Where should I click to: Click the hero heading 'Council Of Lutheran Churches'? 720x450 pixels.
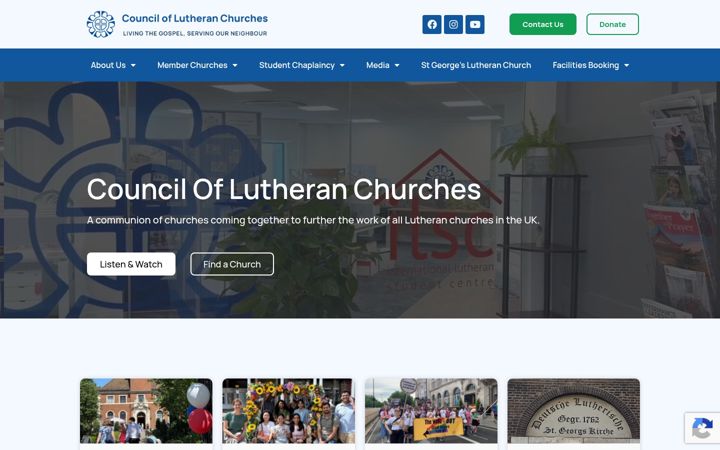(x=284, y=189)
